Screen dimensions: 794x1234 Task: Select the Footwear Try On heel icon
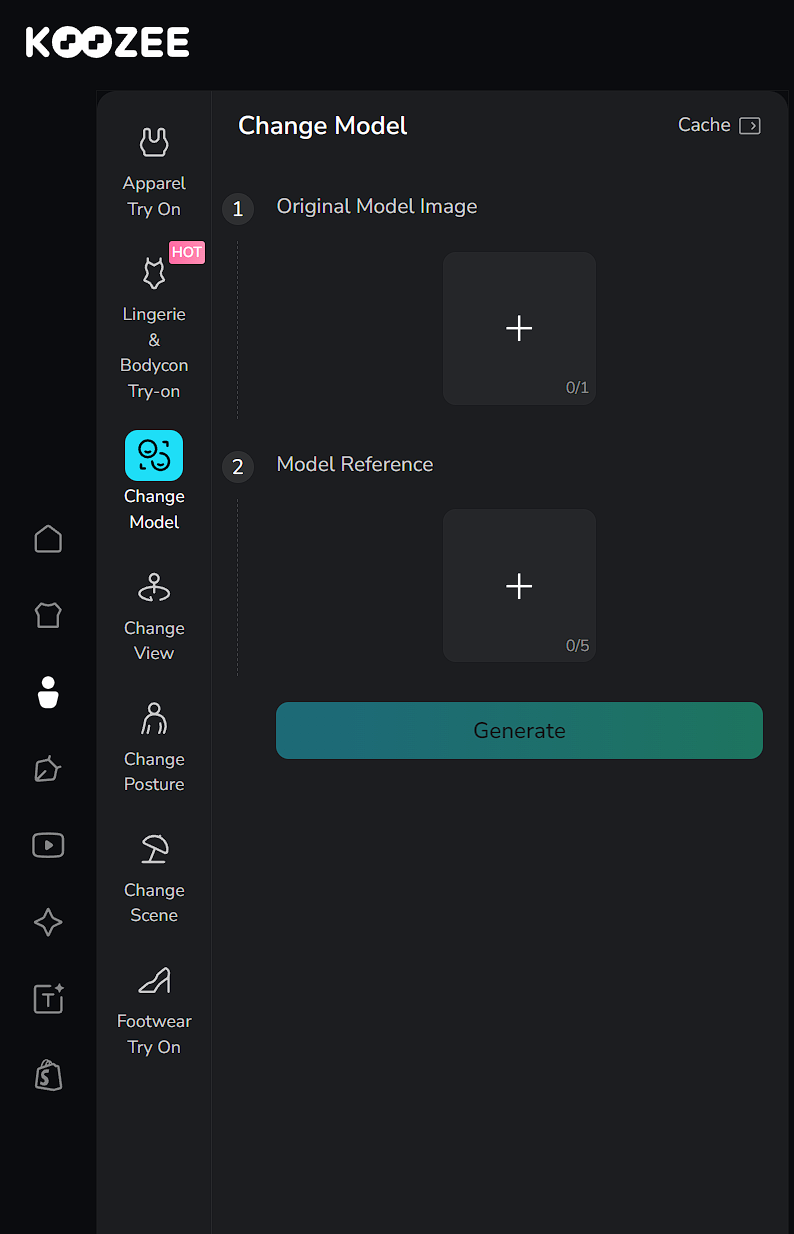154,980
